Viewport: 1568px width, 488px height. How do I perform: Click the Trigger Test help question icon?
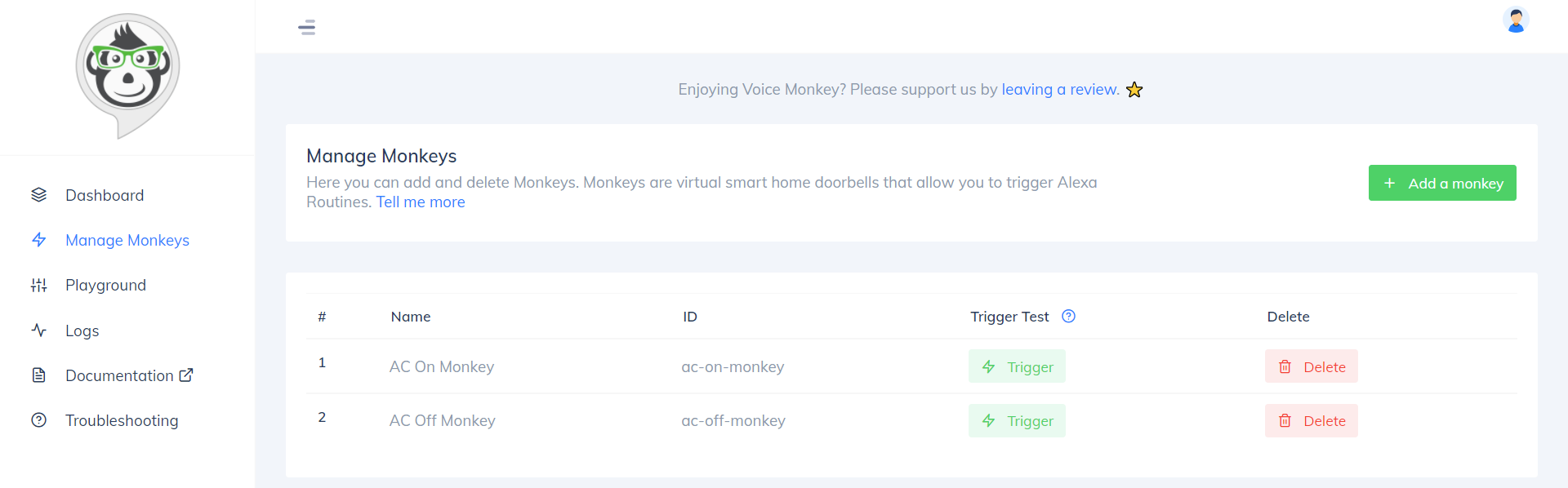click(x=1068, y=316)
